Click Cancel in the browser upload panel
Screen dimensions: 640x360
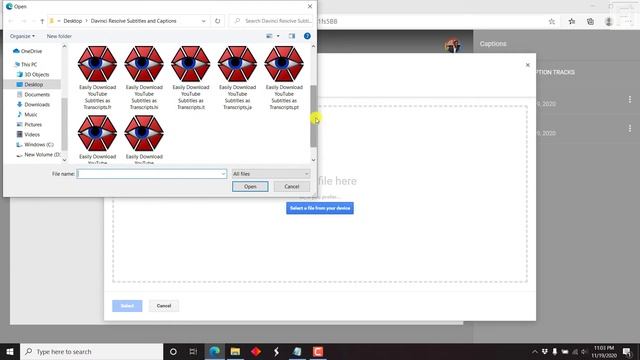164,306
